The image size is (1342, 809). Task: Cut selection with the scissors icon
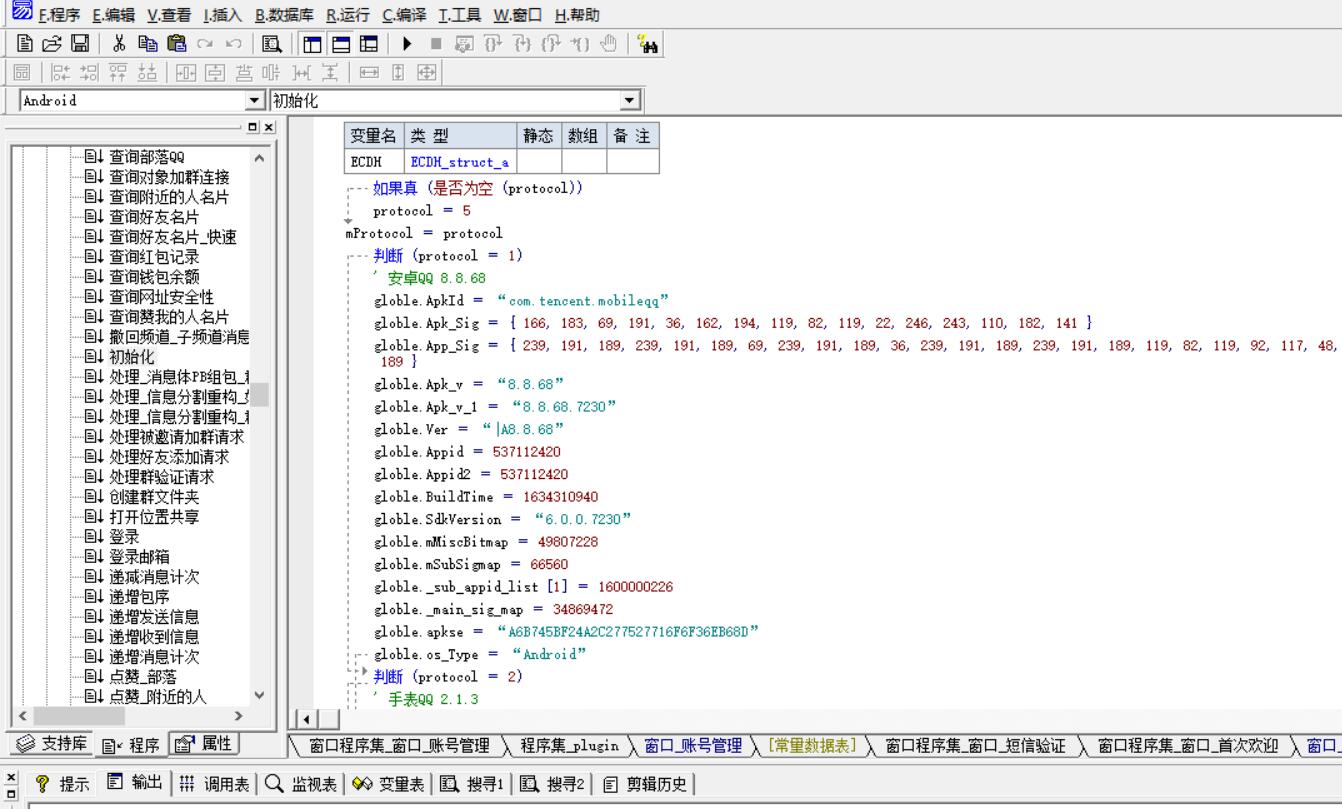[x=119, y=44]
